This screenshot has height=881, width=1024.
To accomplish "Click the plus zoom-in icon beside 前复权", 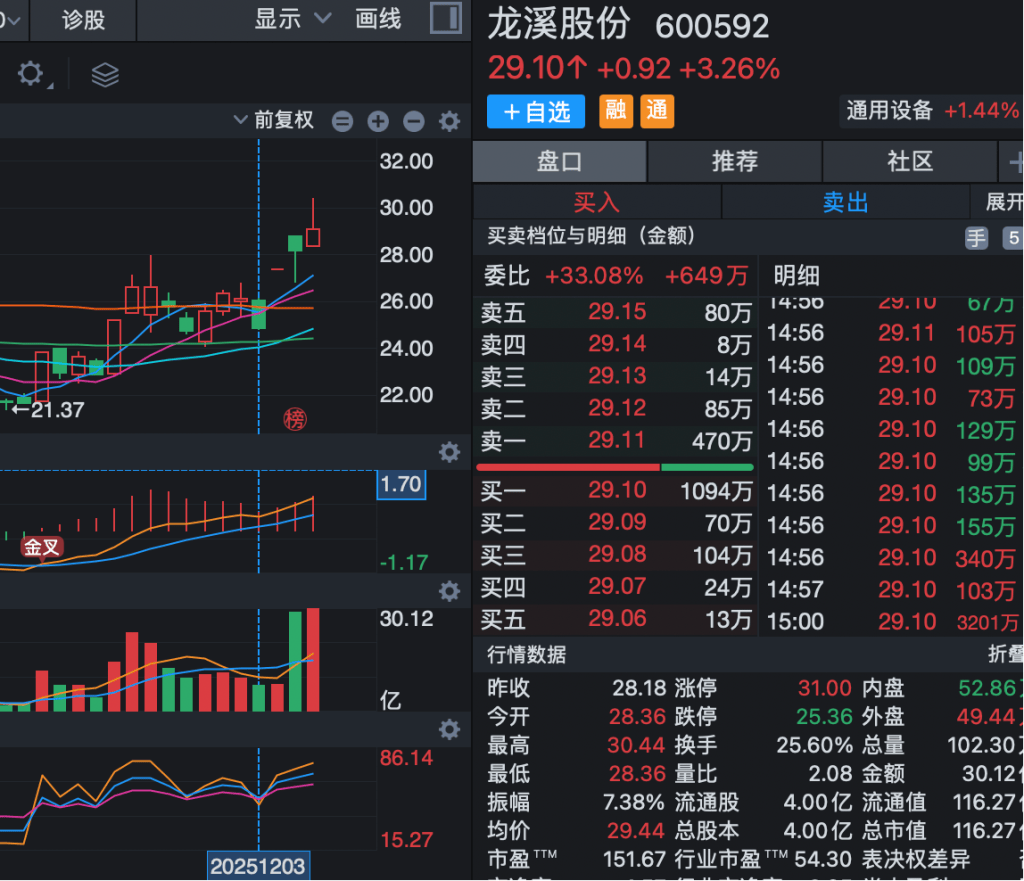I will [378, 121].
